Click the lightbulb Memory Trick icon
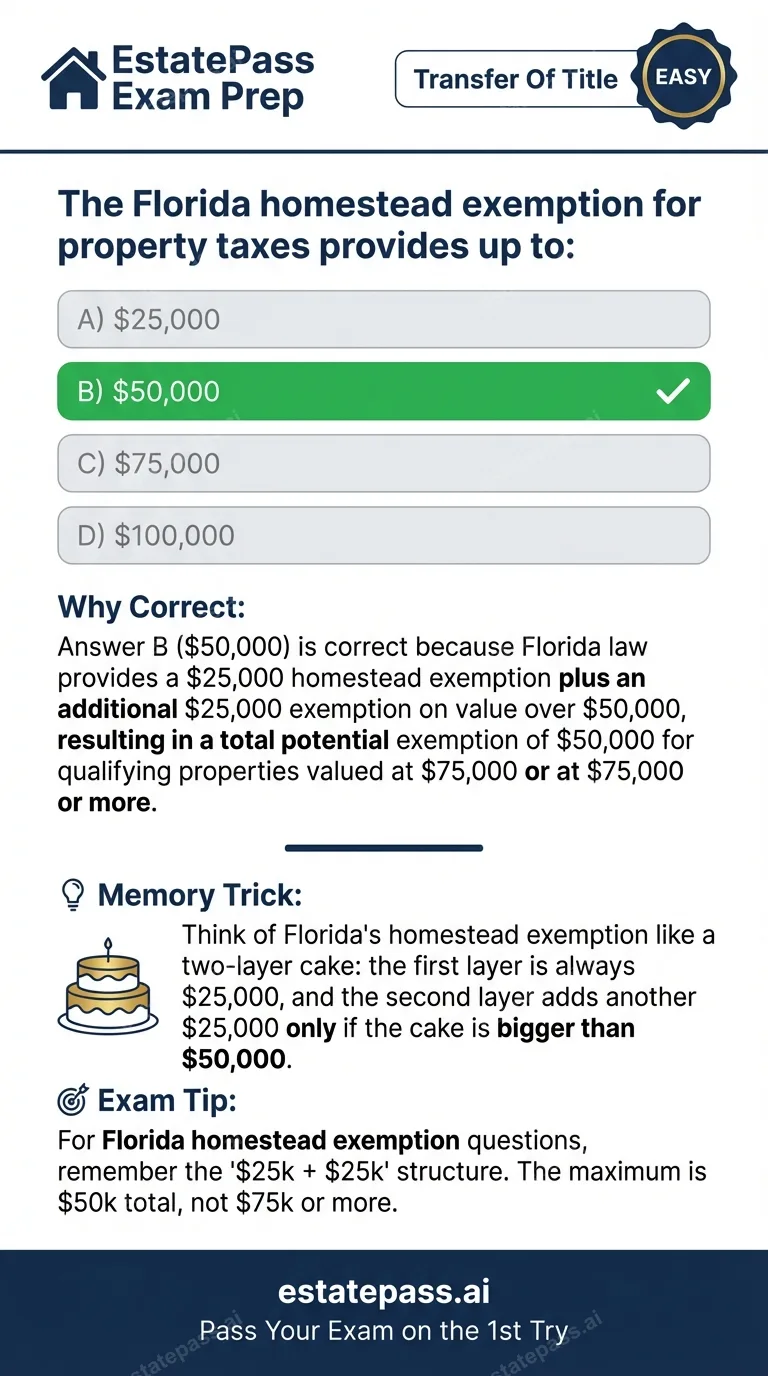The height and width of the screenshot is (1376, 768). click(x=71, y=894)
